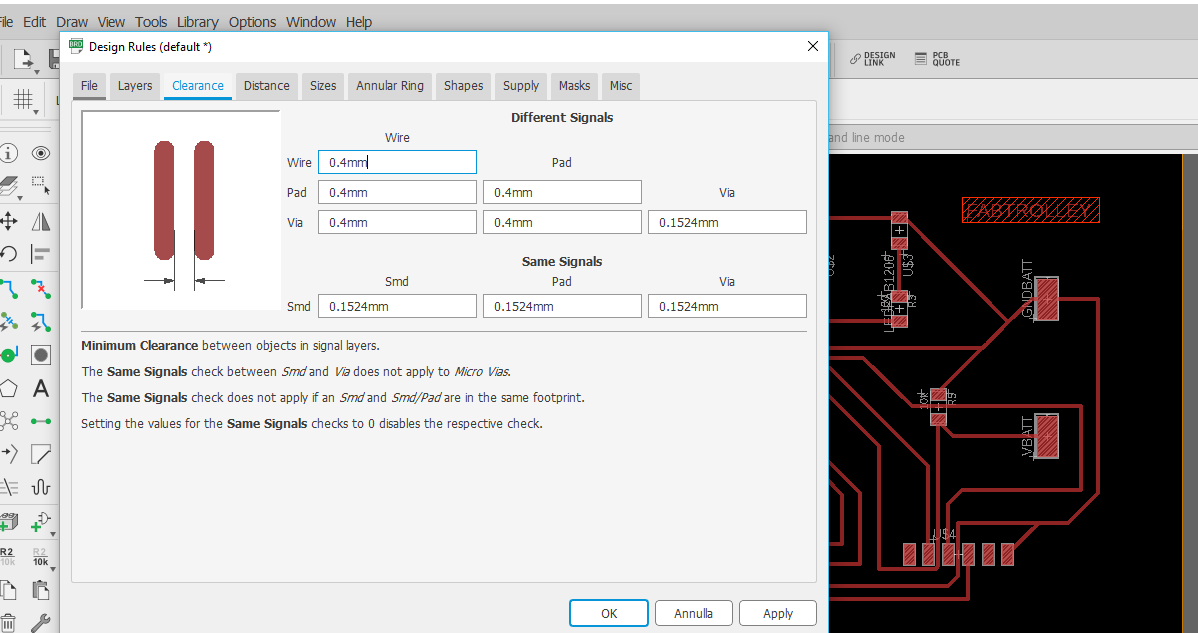Select the Miter tool
The height and width of the screenshot is (633, 1198).
(x=40, y=454)
